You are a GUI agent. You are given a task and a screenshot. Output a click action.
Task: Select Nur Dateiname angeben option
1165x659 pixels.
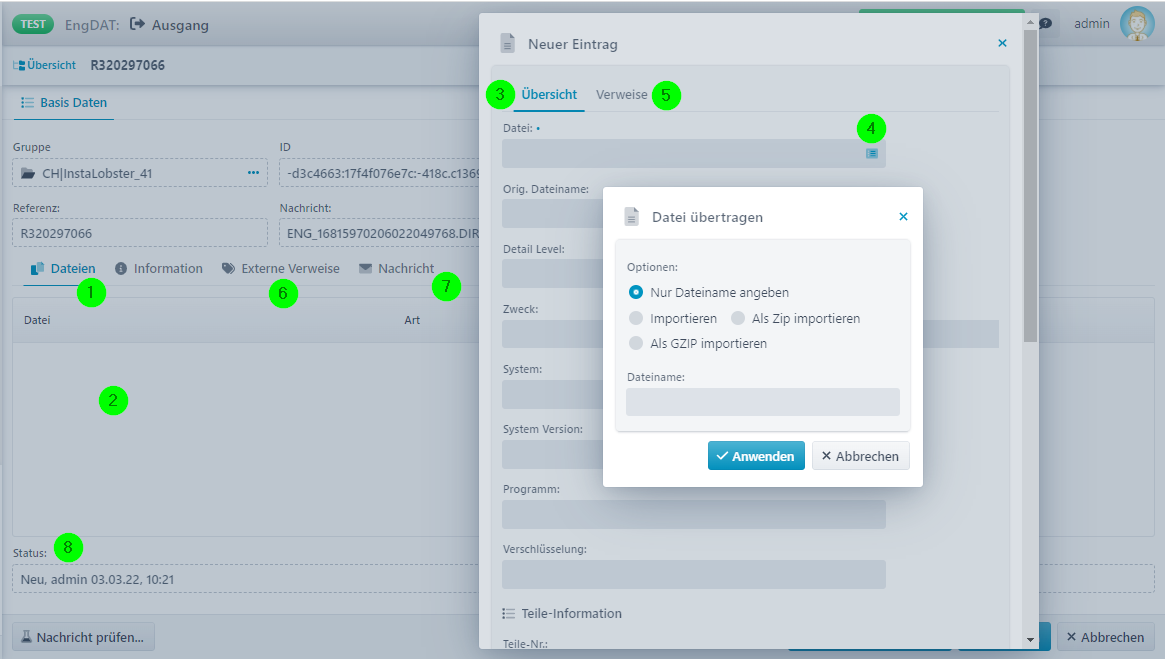[635, 293]
